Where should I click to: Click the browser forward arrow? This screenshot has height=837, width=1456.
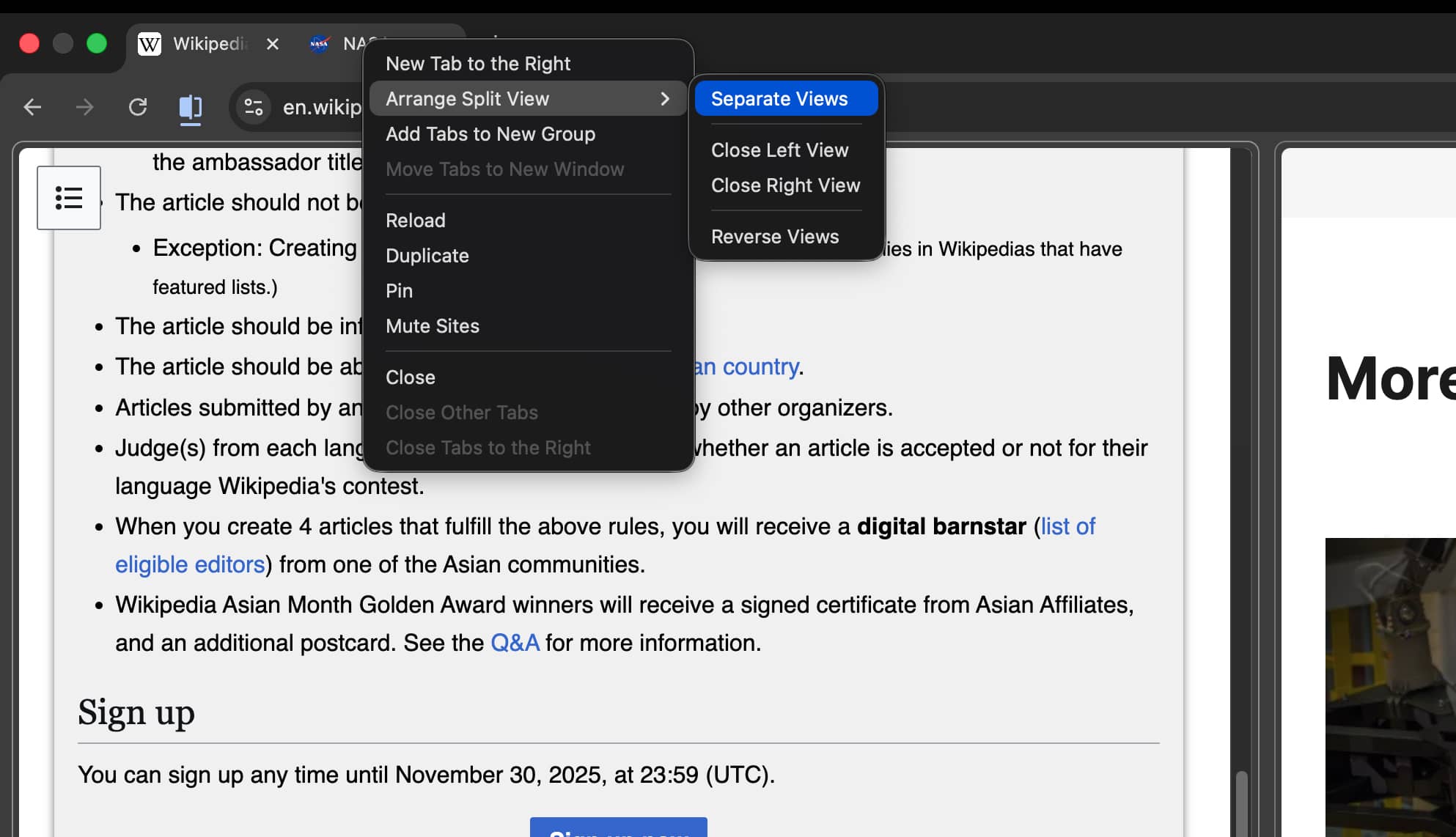point(85,108)
